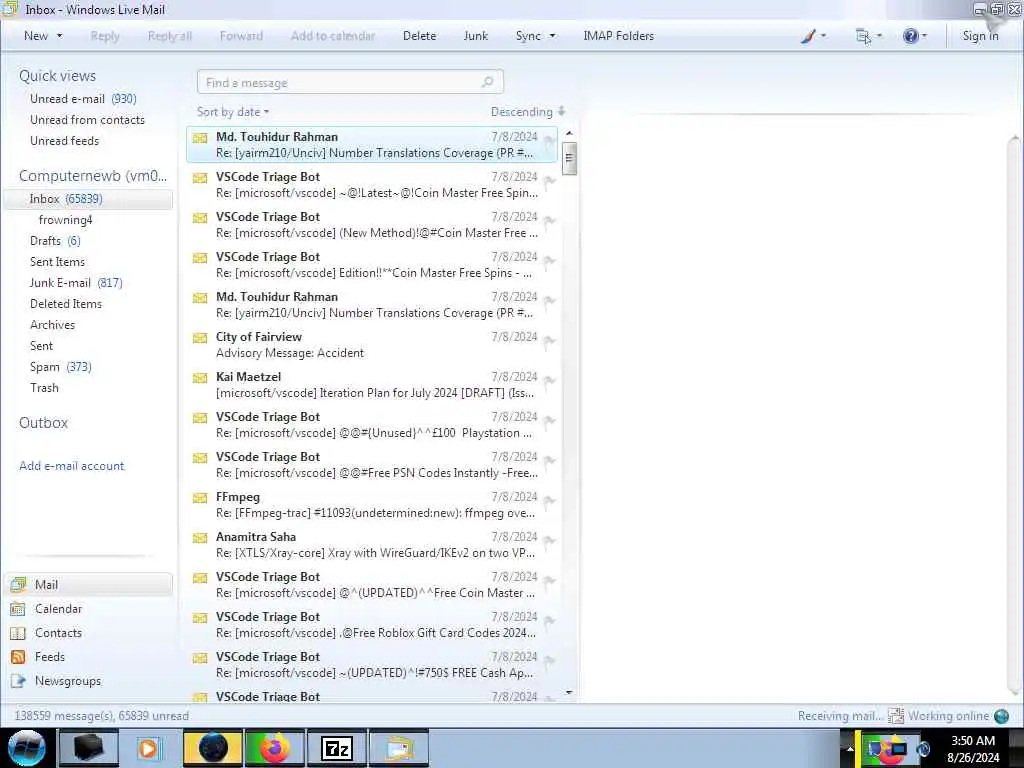This screenshot has height=768, width=1024.
Task: Click message list scroll down arrow
Action: [569, 692]
